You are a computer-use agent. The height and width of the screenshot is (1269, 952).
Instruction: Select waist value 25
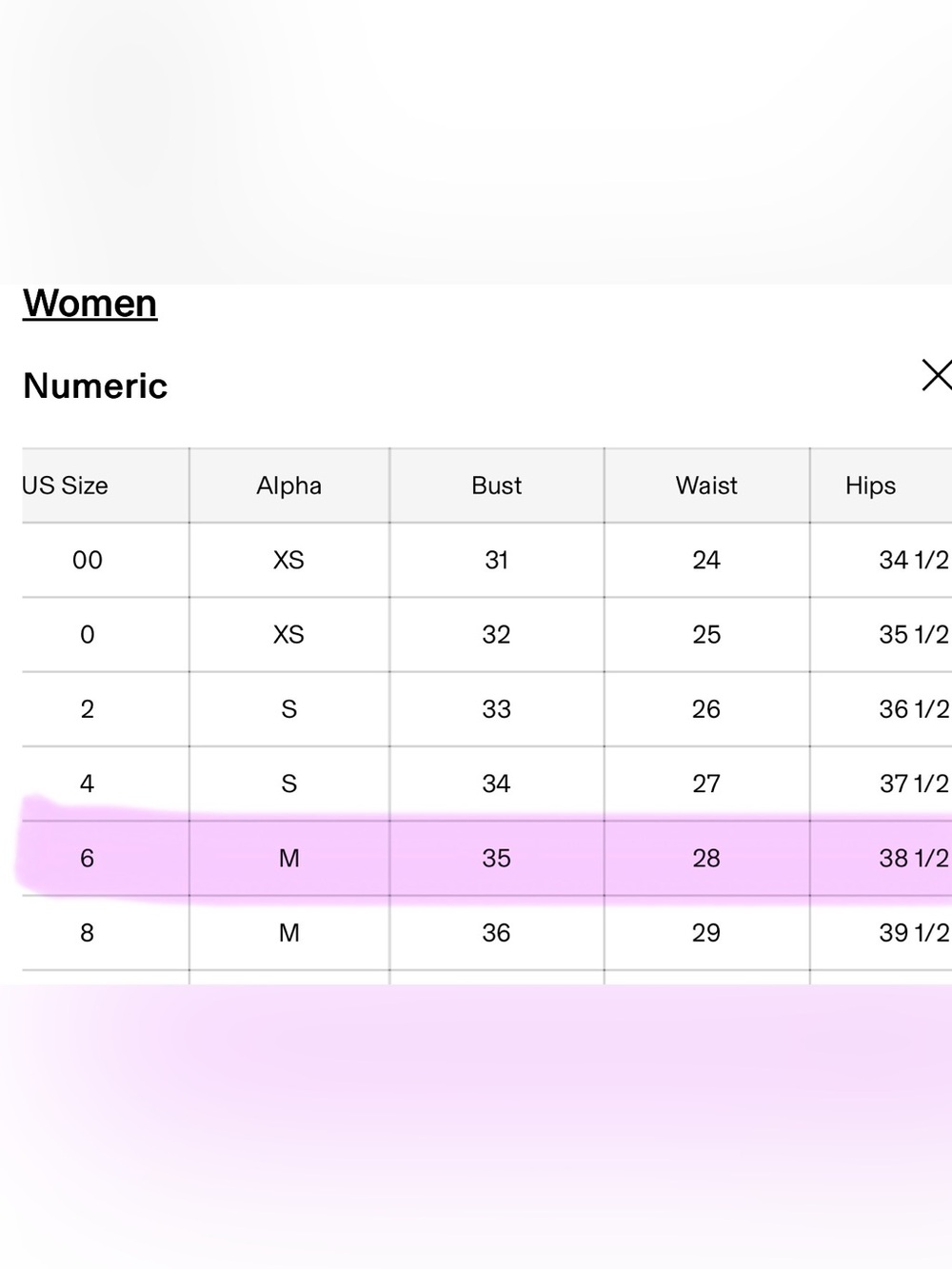pyautogui.click(x=706, y=634)
